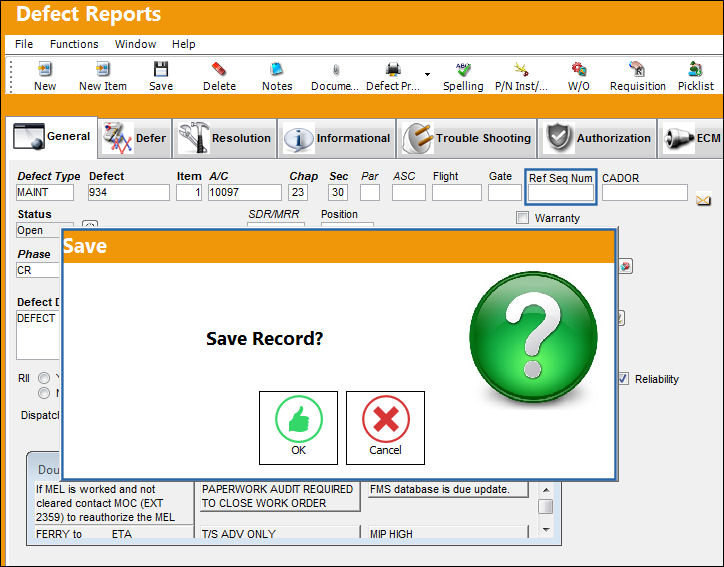
Task: Click the New Item toolbar icon
Action: tap(103, 76)
